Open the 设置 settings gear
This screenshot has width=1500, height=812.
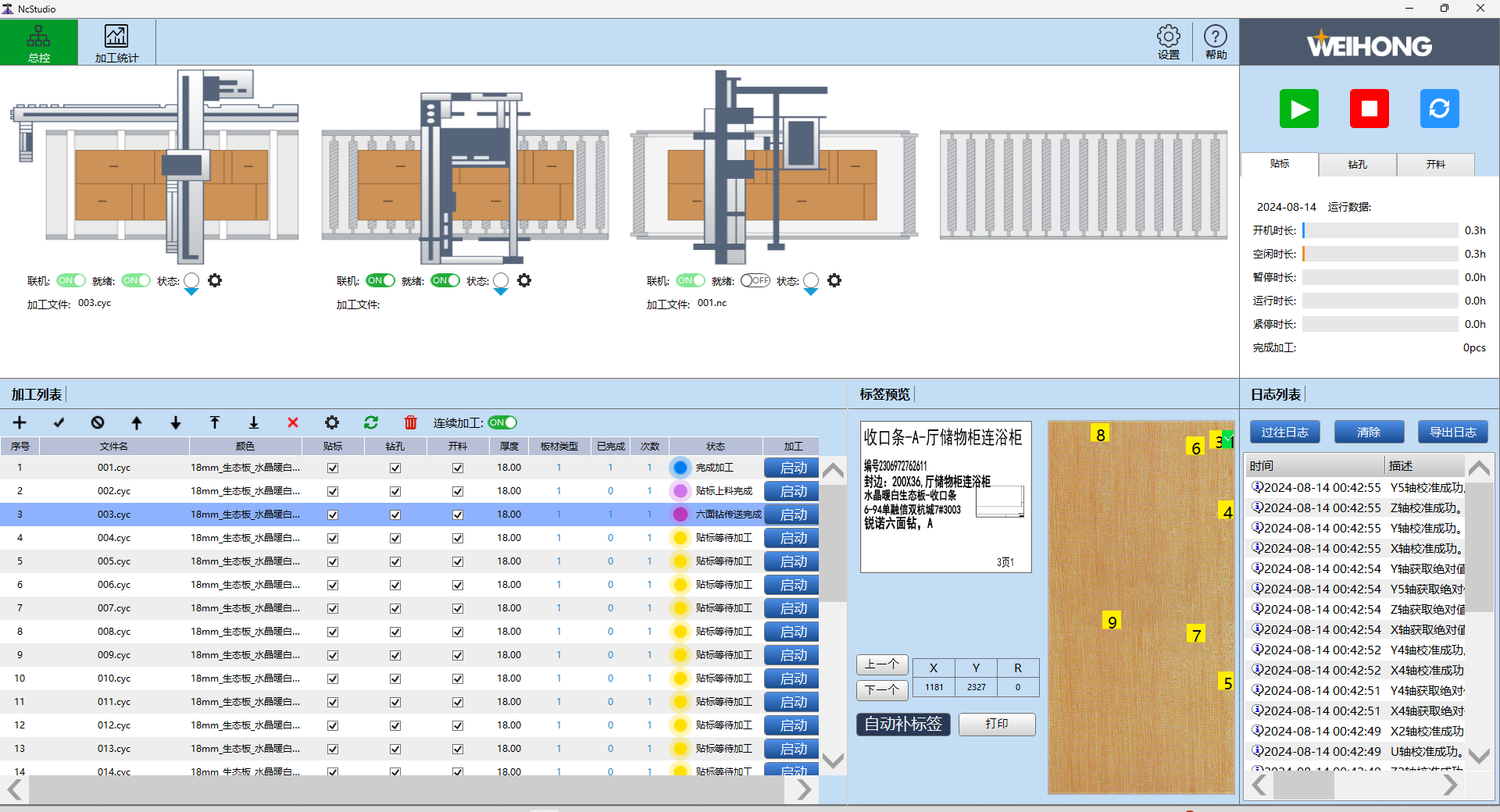pyautogui.click(x=1168, y=42)
